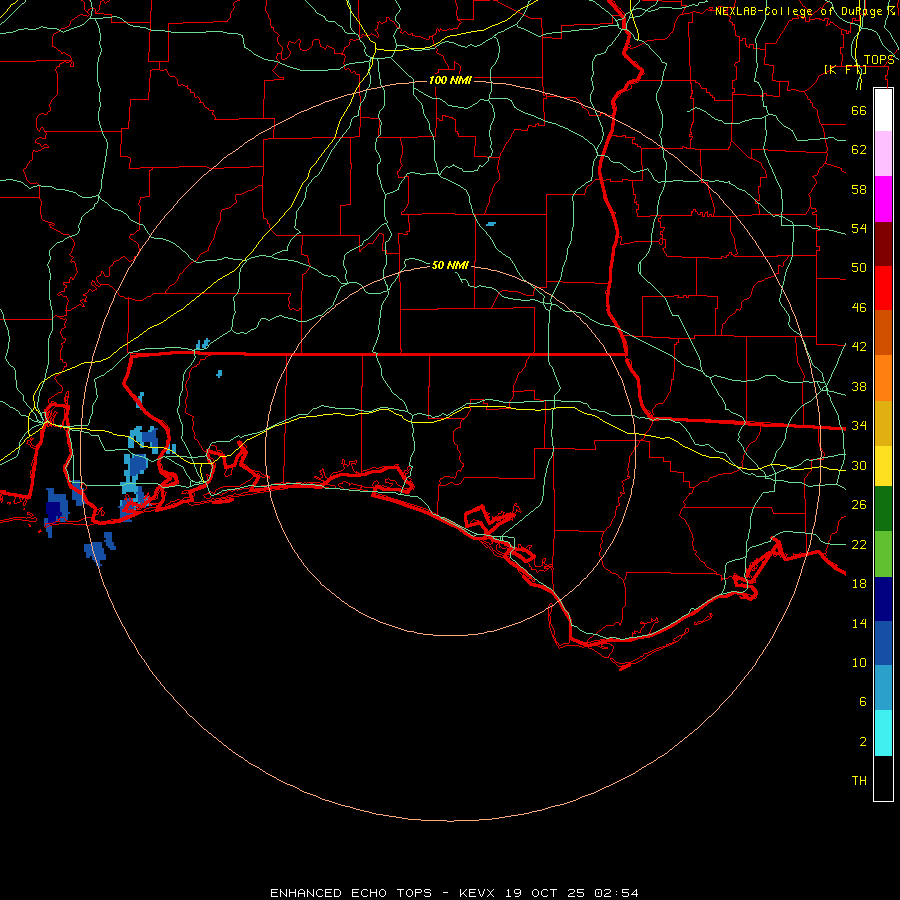Image resolution: width=900 pixels, height=900 pixels.
Task: Click the 'TOPS' legend title
Action: 878,60
